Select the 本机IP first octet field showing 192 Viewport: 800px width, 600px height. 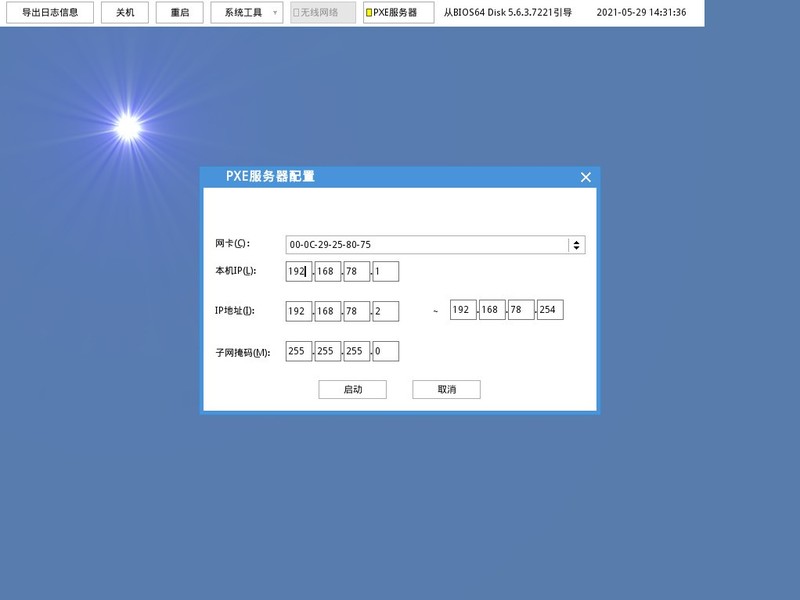point(298,271)
